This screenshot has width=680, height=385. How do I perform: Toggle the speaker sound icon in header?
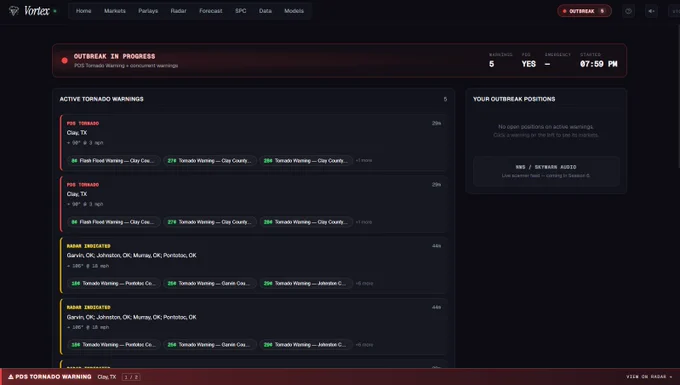(x=651, y=11)
